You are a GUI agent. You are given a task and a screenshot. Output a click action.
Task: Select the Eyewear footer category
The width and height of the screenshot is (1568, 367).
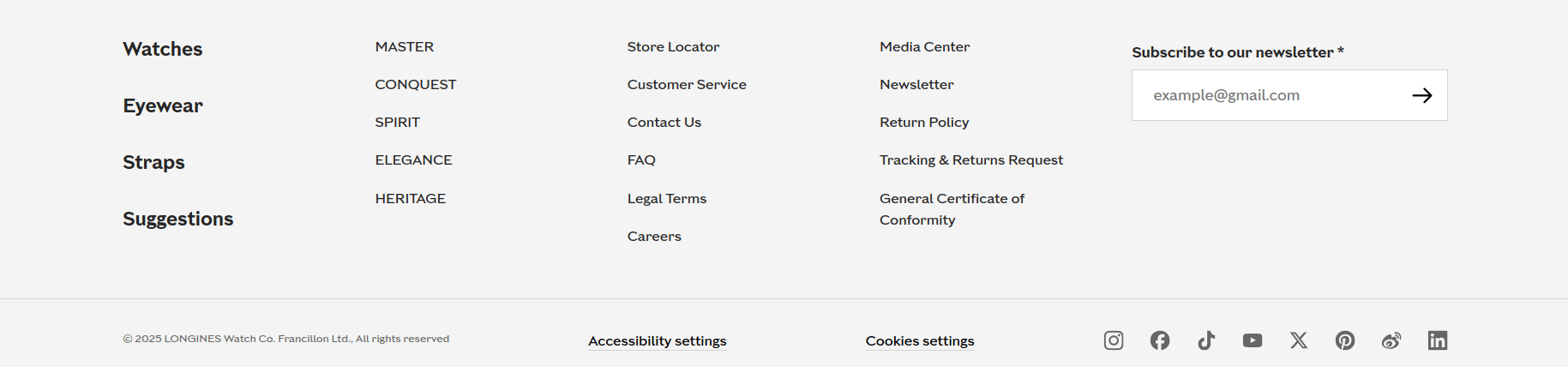point(163,105)
